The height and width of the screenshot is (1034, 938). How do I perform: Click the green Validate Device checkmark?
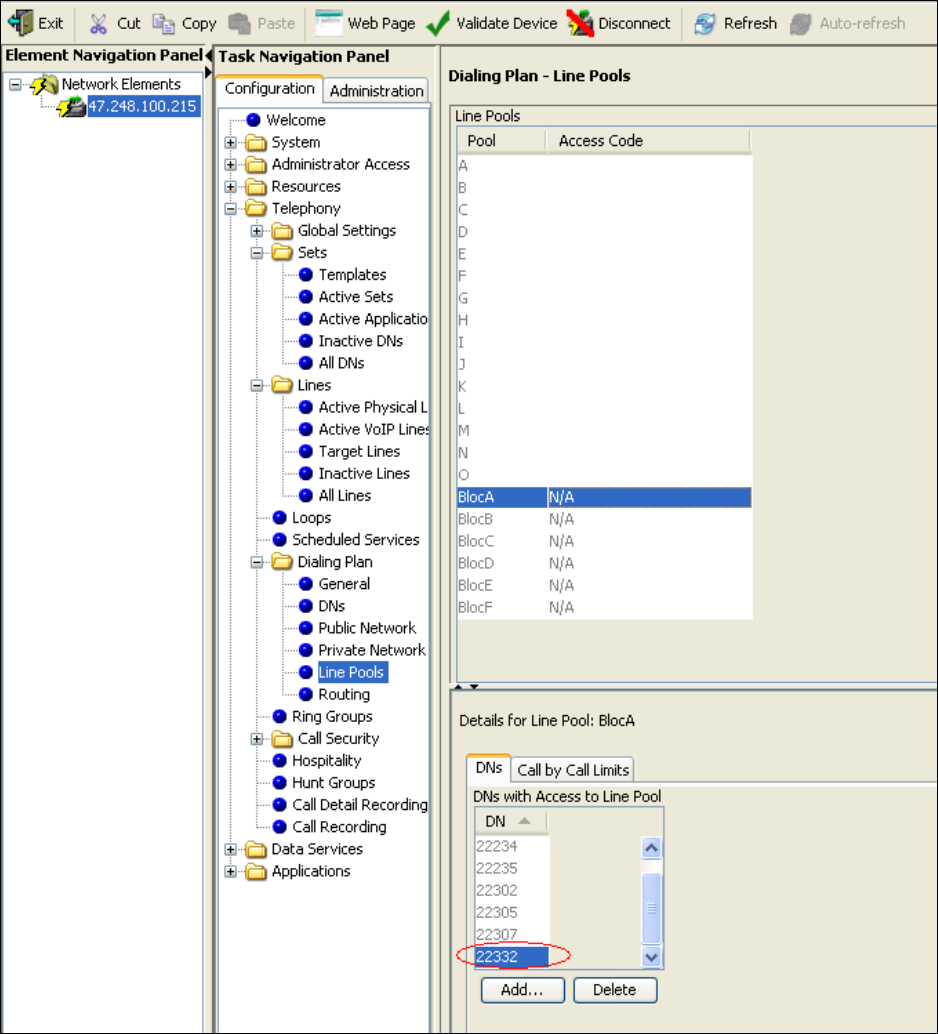[x=438, y=23]
